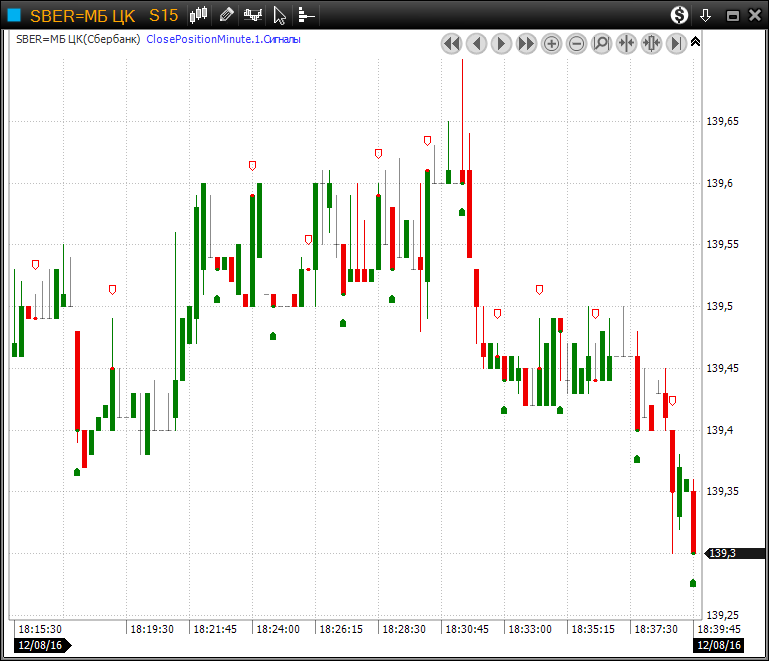Image resolution: width=769 pixels, height=661 pixels.
Task: Collapse the chart navigation toolbar
Action: coord(696,42)
